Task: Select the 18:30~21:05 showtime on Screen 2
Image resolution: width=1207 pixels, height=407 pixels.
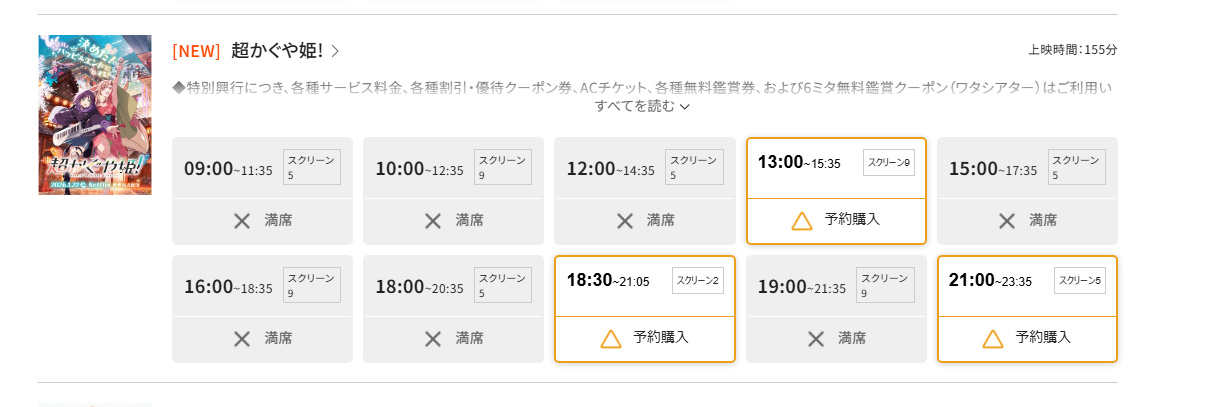Action: (608, 281)
